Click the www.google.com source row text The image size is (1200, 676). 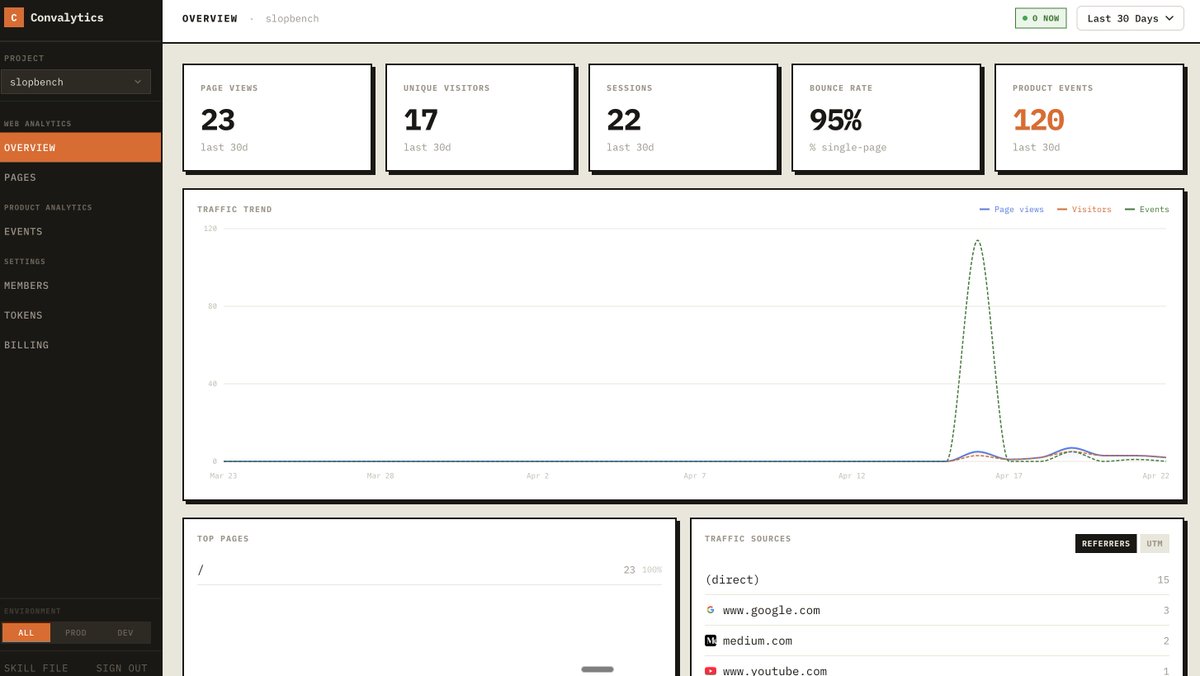[x=771, y=610]
